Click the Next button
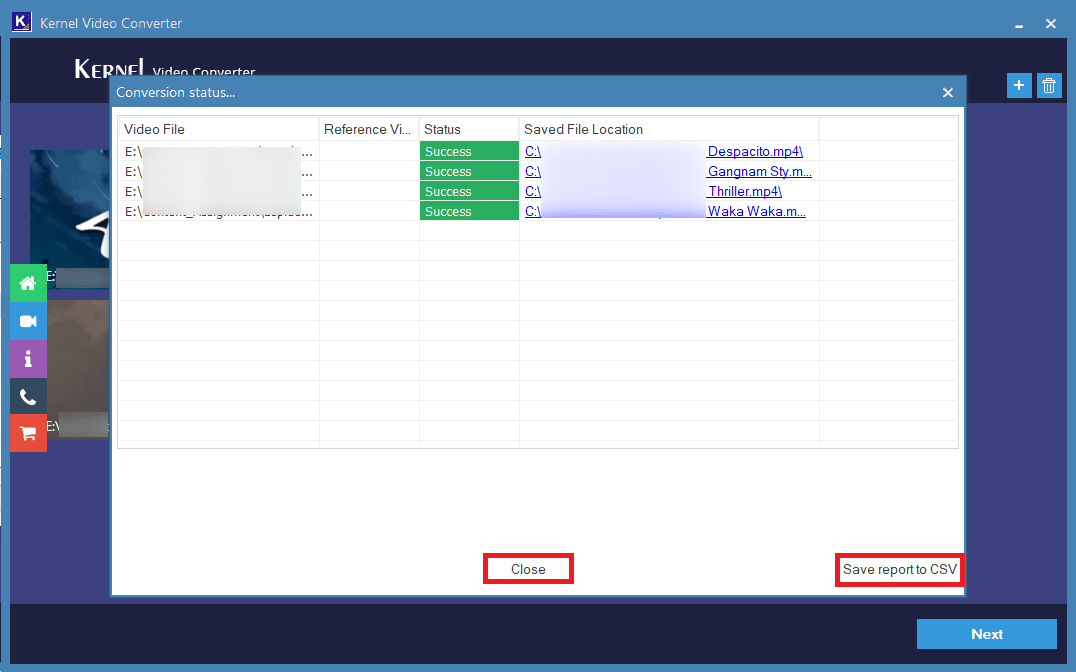The width and height of the screenshot is (1076, 672). point(987,634)
